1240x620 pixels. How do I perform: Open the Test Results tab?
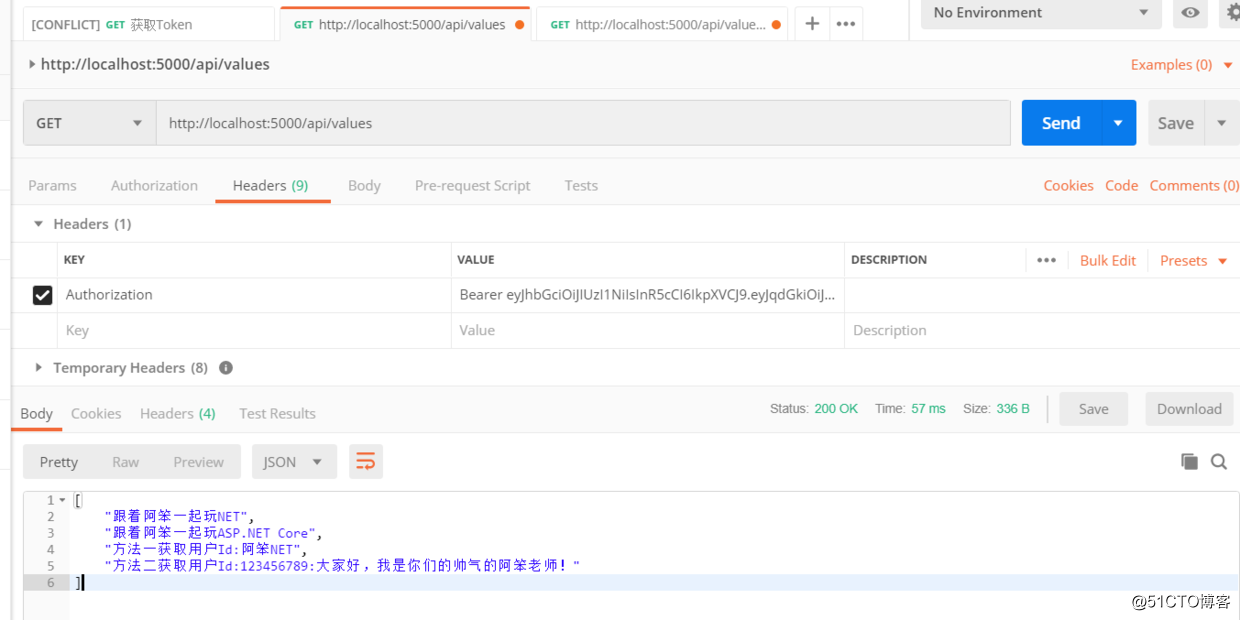click(x=277, y=413)
